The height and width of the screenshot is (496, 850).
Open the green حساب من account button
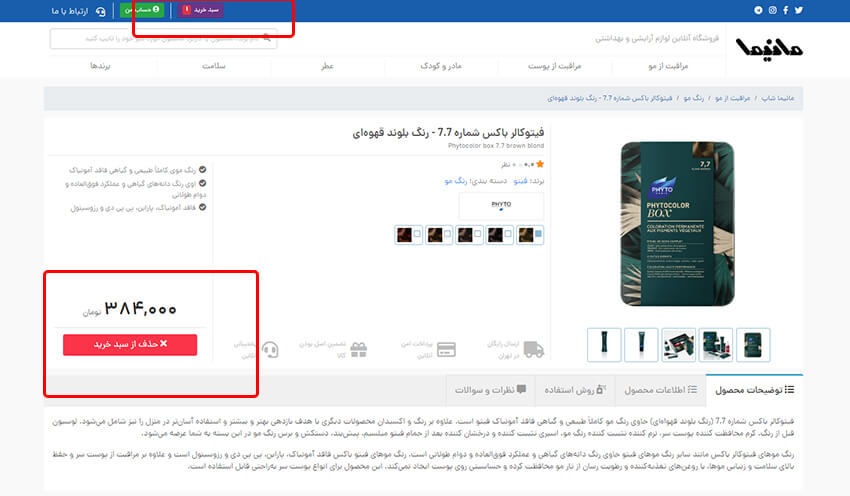pyautogui.click(x=141, y=10)
